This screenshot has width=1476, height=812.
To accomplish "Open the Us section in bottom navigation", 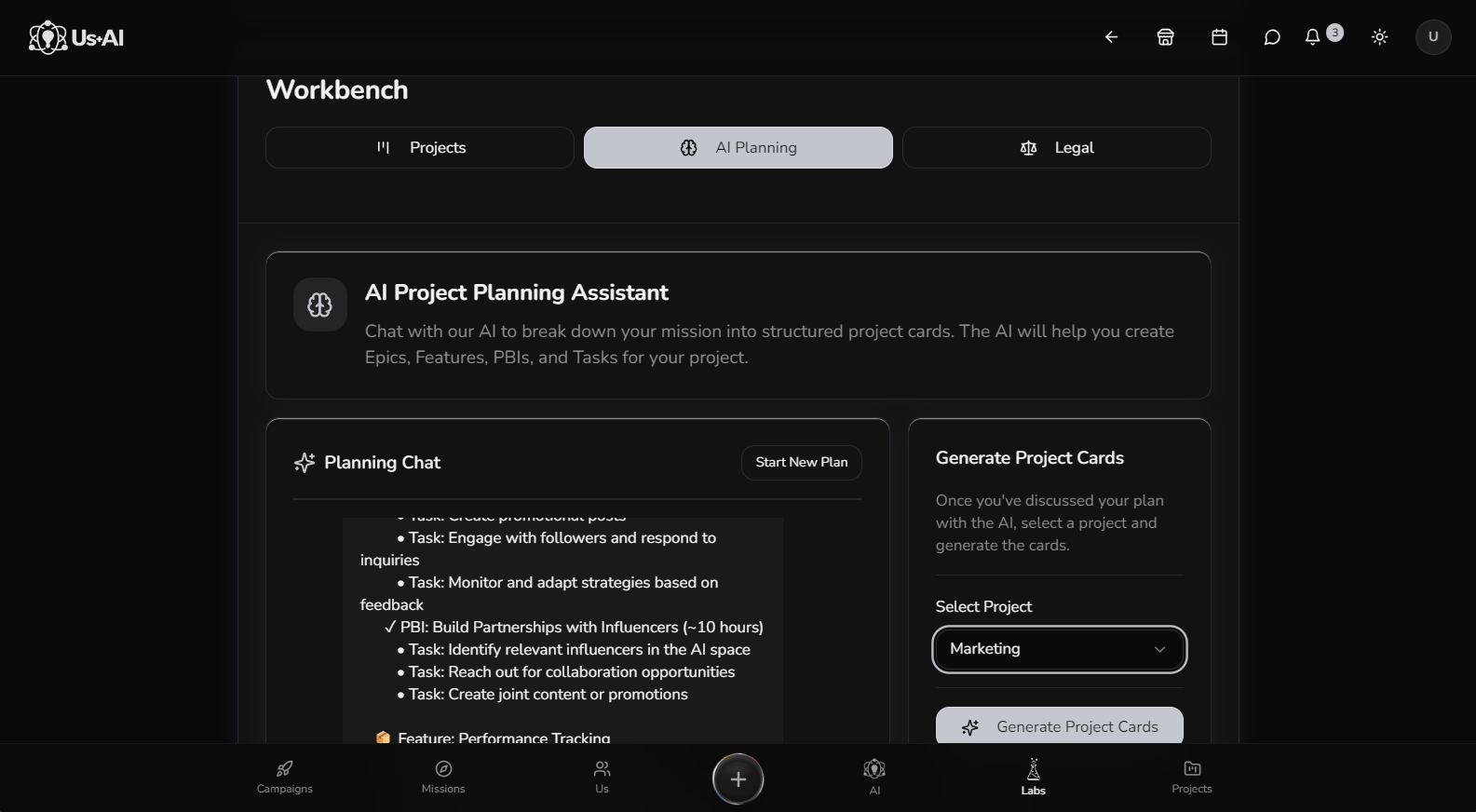I will point(602,777).
